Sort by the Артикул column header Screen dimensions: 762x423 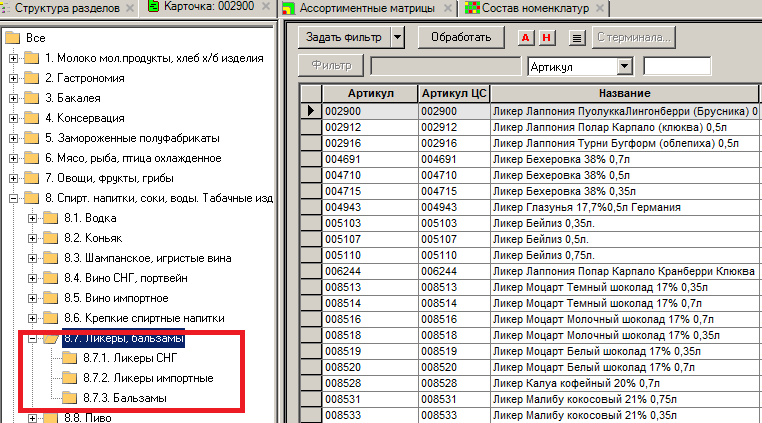tap(370, 93)
